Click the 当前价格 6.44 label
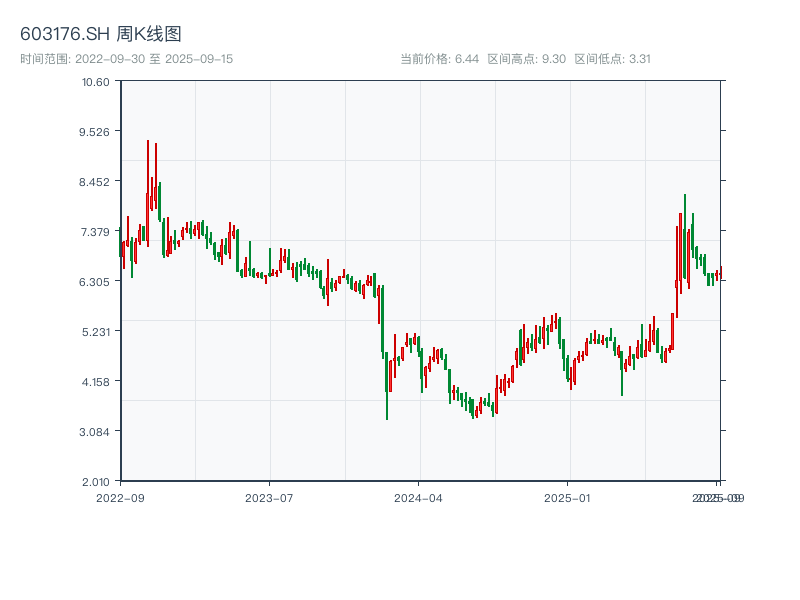This screenshot has width=800, height=600. tap(440, 59)
